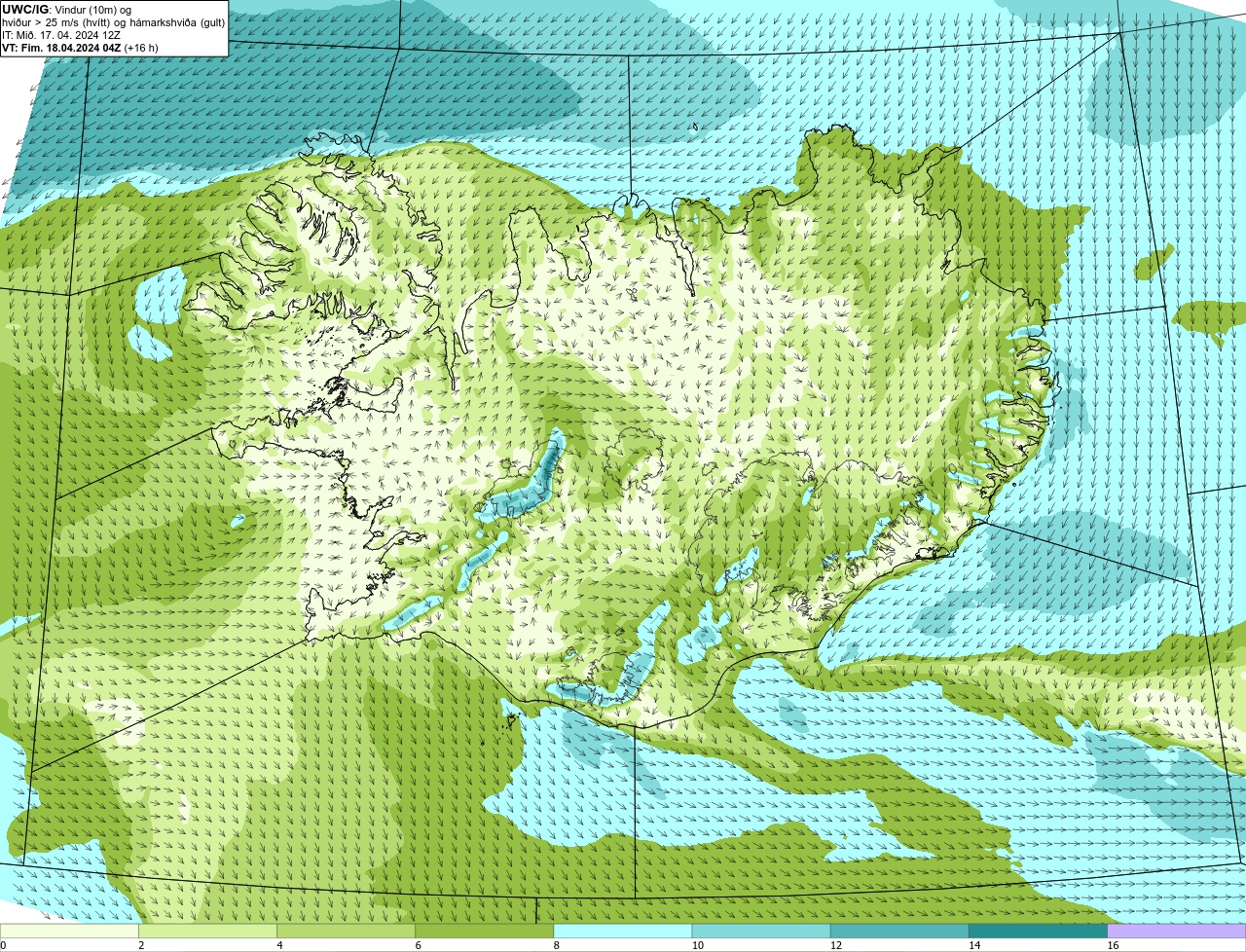Click the 12–14 m/s teal legend swatch
The image size is (1246, 952).
899,931
